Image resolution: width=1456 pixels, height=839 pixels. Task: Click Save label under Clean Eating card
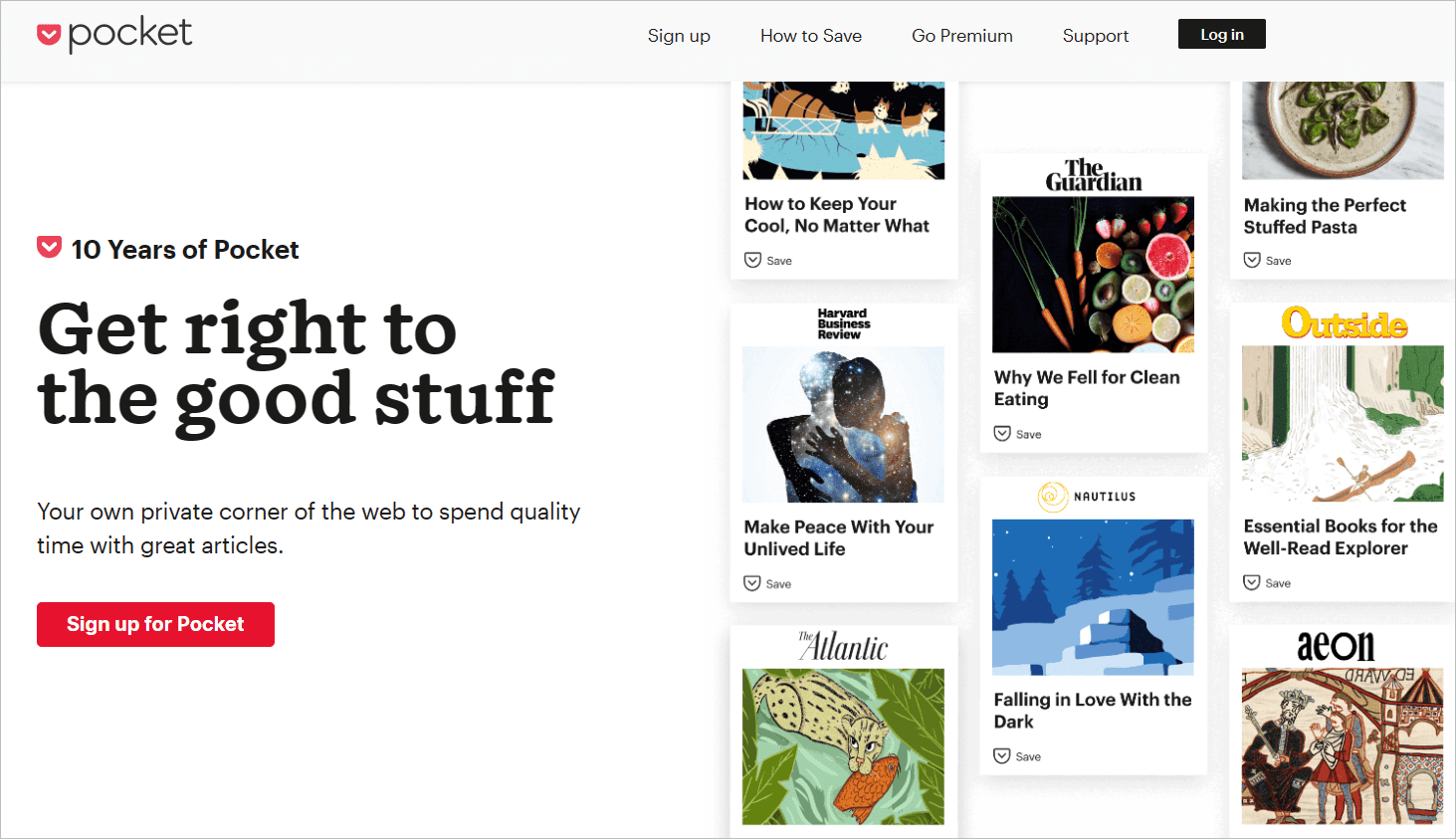pos(1029,435)
